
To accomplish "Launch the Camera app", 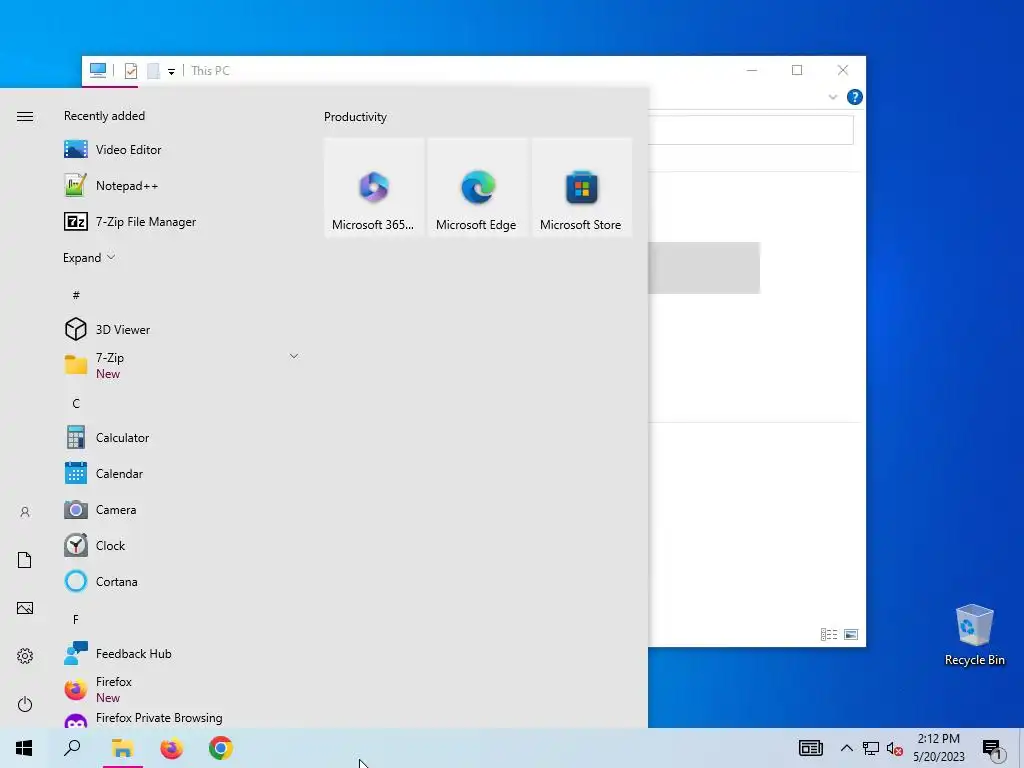I will click(x=182, y=509).
